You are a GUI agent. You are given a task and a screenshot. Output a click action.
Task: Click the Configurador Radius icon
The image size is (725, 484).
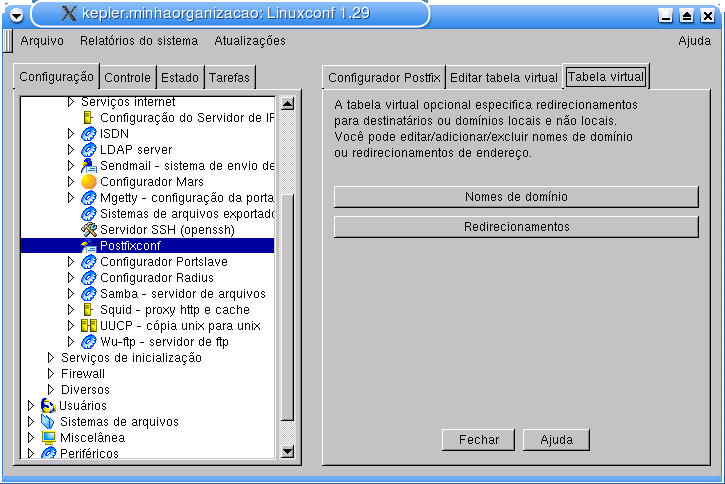click(88, 278)
